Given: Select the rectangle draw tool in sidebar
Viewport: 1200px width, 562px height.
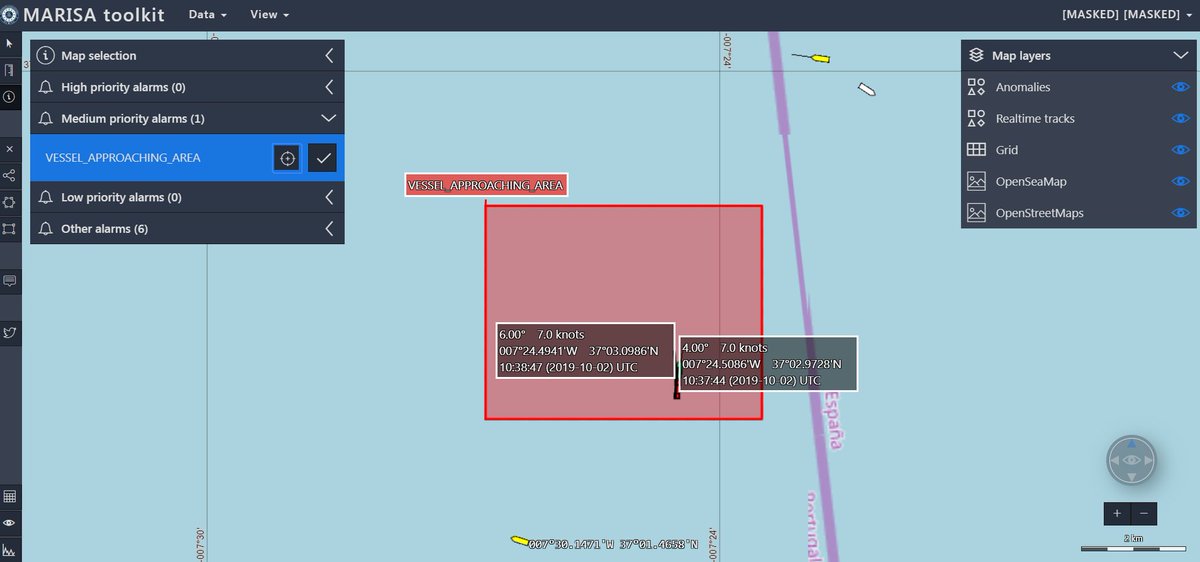Looking at the screenshot, I should (x=9, y=229).
